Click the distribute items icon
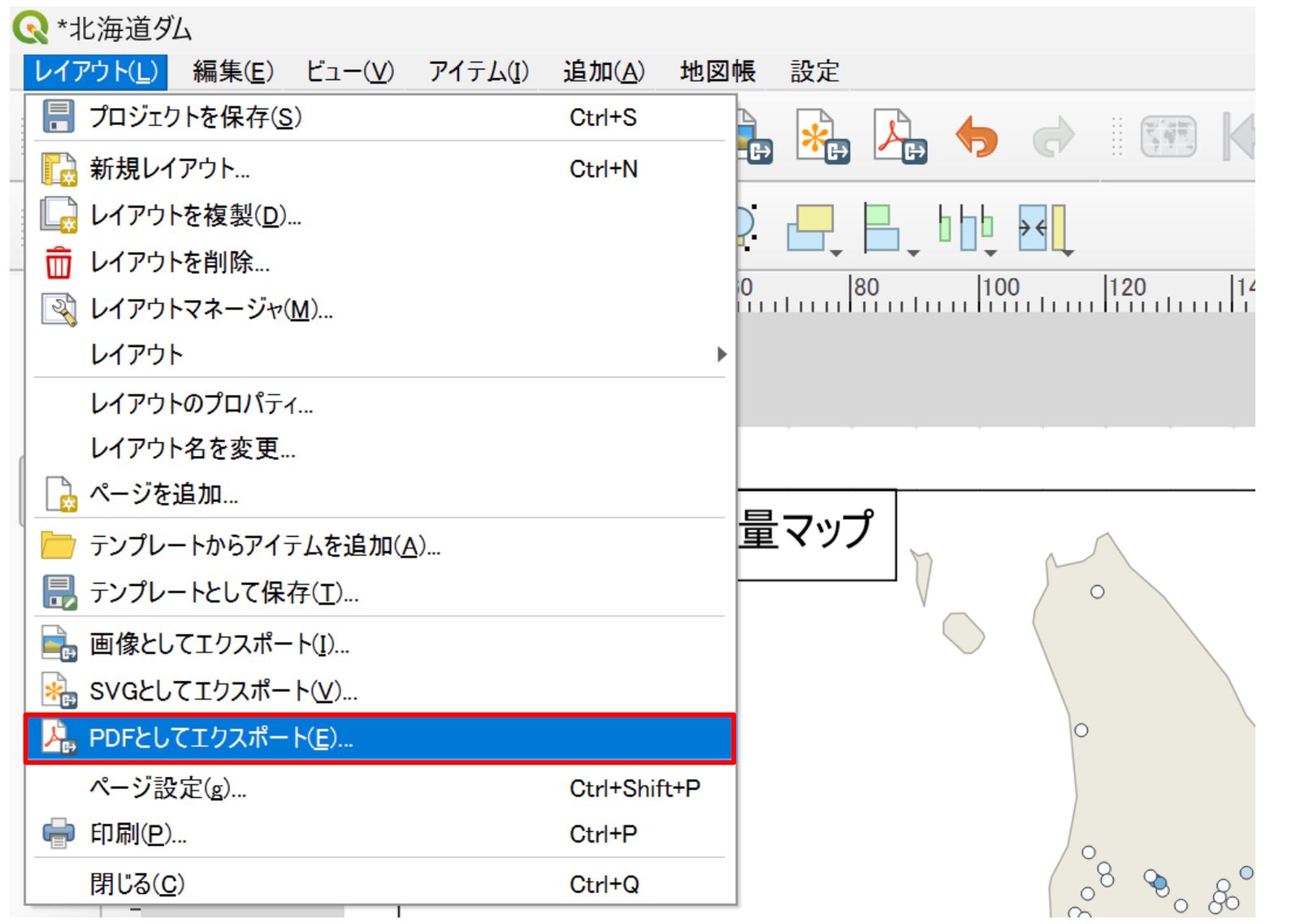Image resolution: width=1300 pixels, height=924 pixels. coord(965,228)
